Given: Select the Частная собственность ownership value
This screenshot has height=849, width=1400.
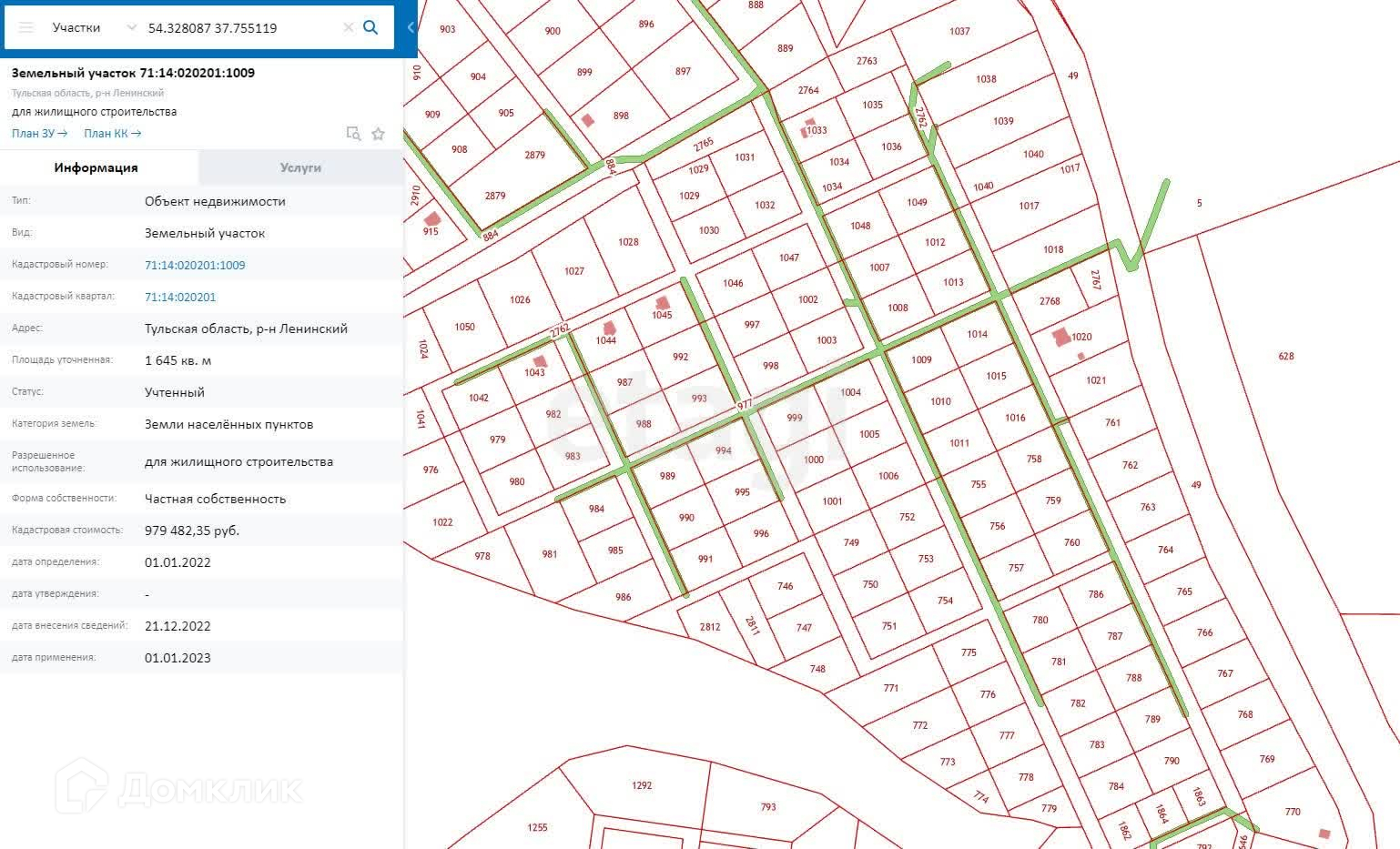Looking at the screenshot, I should [215, 499].
